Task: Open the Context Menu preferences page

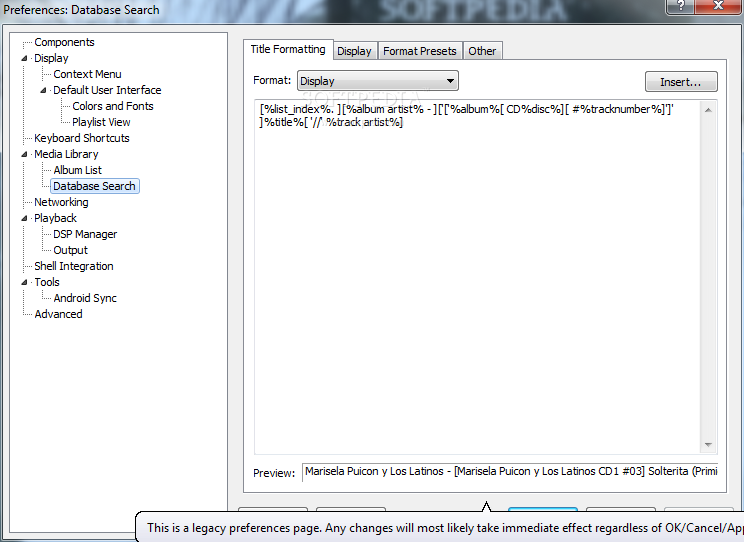Action: point(87,75)
